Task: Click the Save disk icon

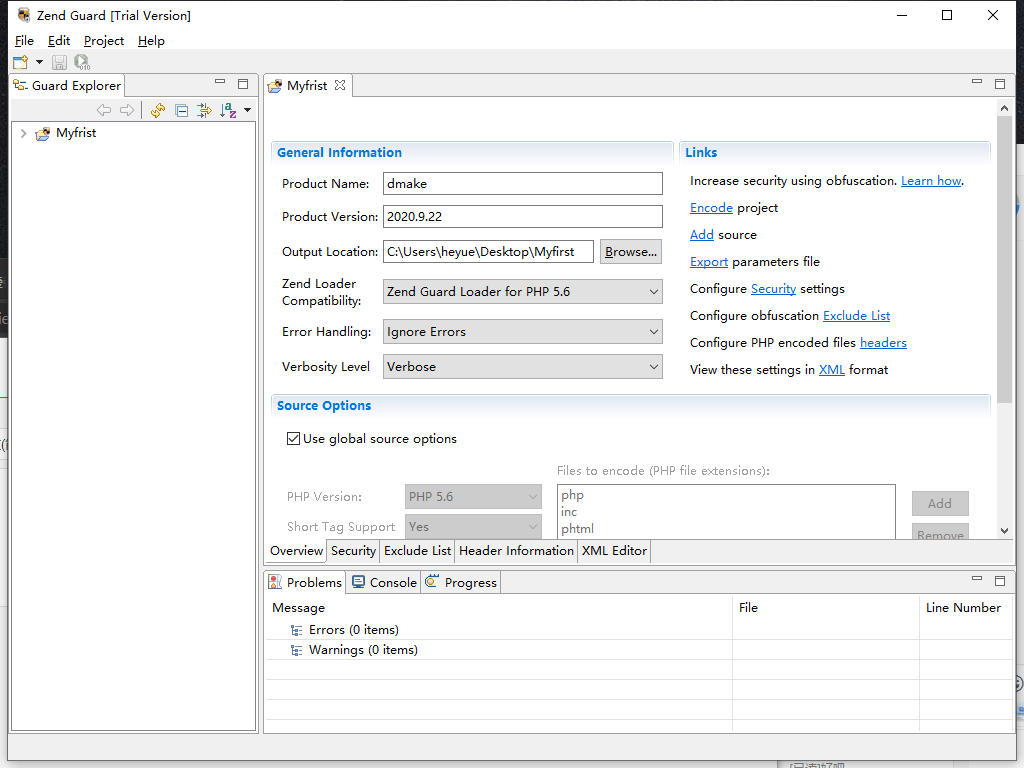Action: tap(59, 62)
